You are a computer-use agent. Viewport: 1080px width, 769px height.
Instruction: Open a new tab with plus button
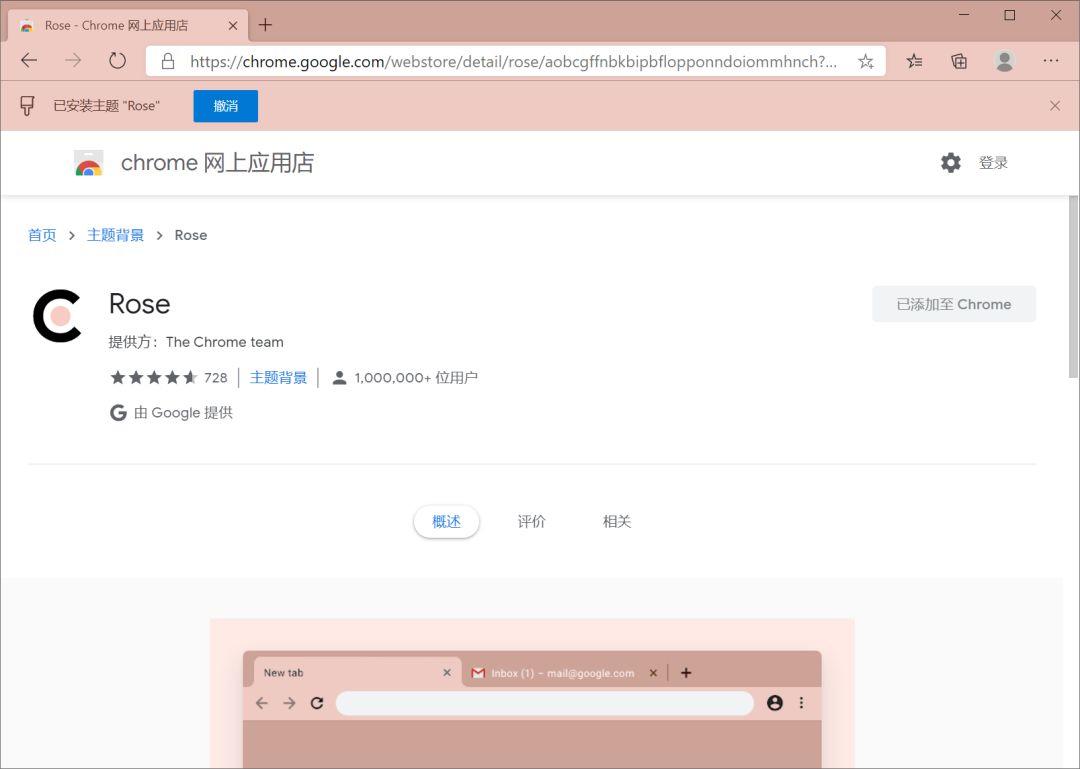(265, 25)
